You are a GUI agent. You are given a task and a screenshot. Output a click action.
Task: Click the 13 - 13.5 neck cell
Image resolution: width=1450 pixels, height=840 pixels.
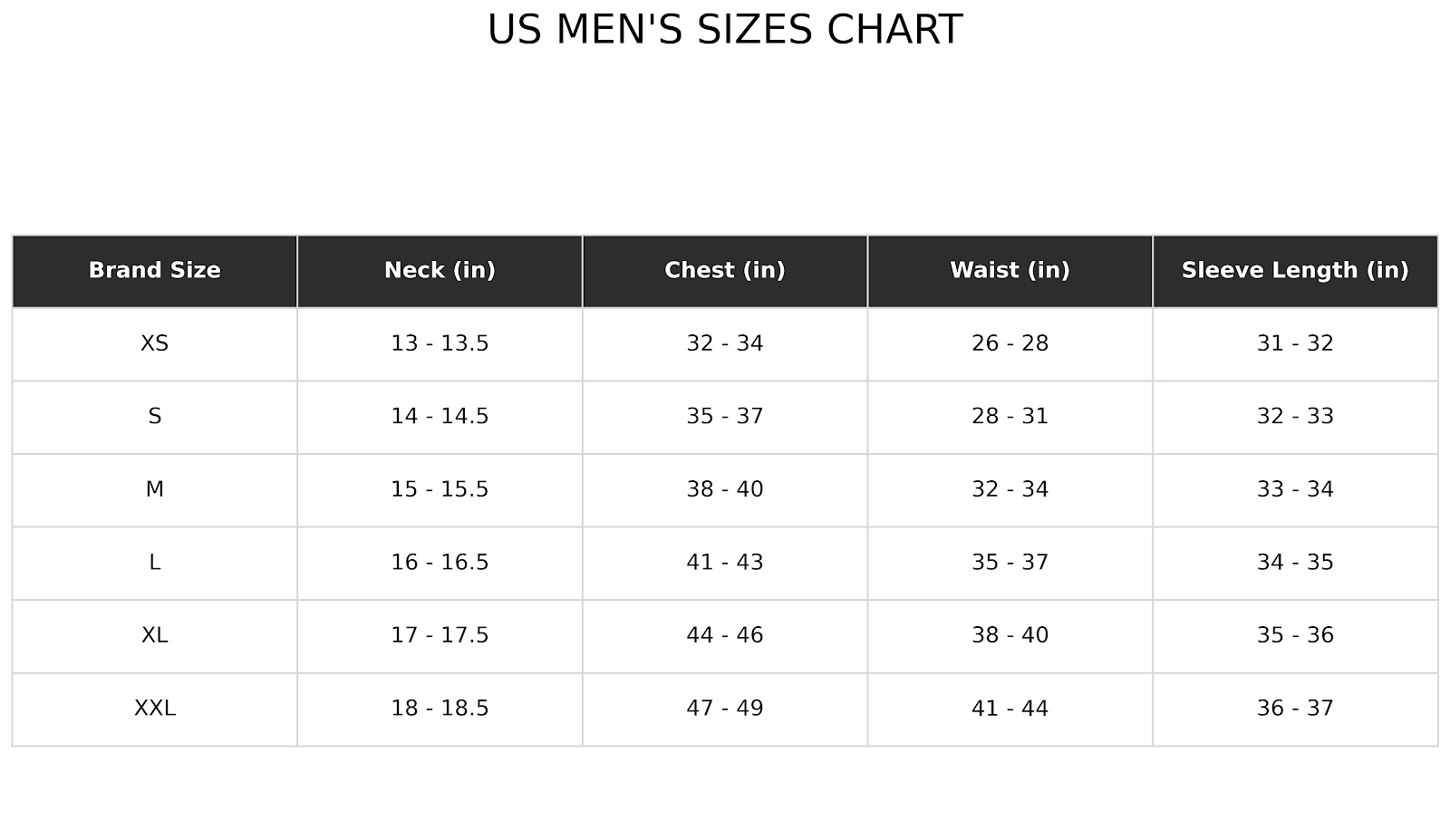440,343
